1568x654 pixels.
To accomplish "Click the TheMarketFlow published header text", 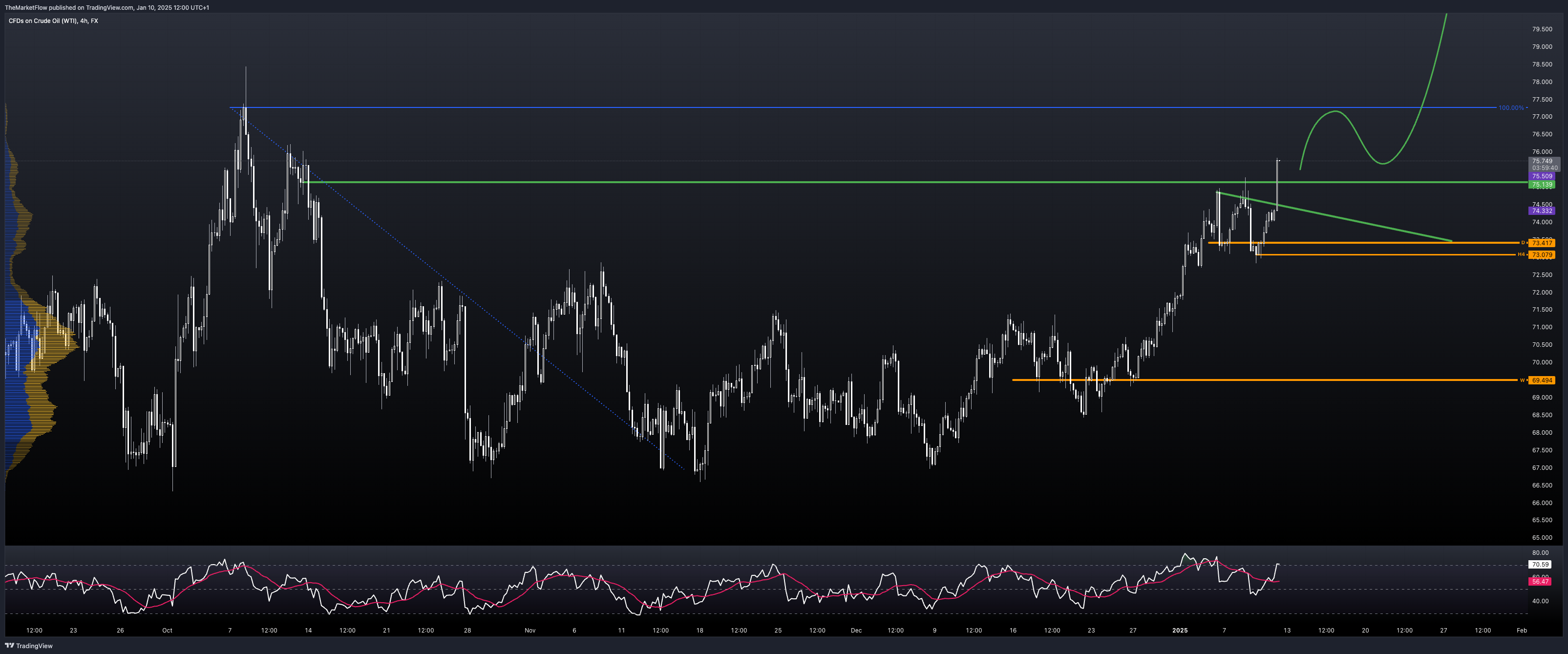I will click(x=107, y=7).
